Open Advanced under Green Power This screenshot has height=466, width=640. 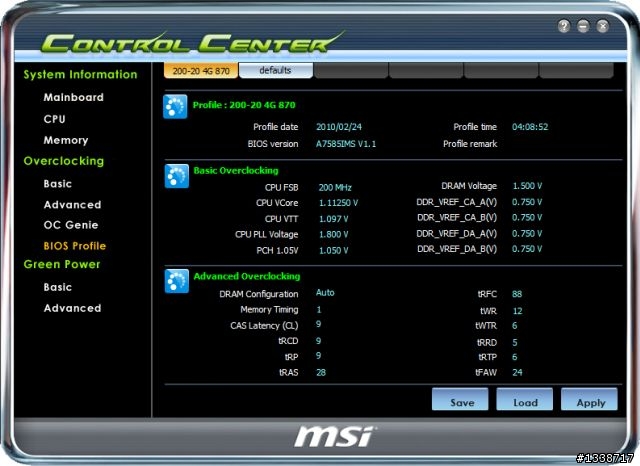(x=72, y=308)
